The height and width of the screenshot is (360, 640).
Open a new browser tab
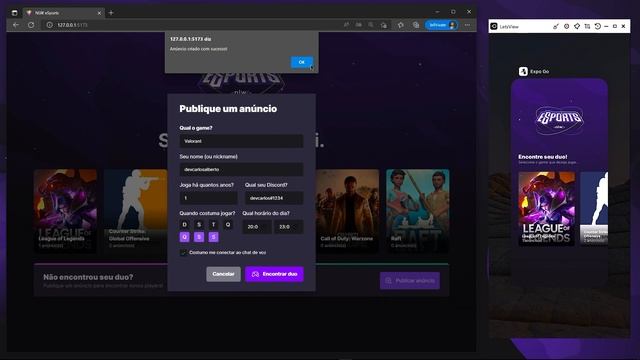coord(111,13)
